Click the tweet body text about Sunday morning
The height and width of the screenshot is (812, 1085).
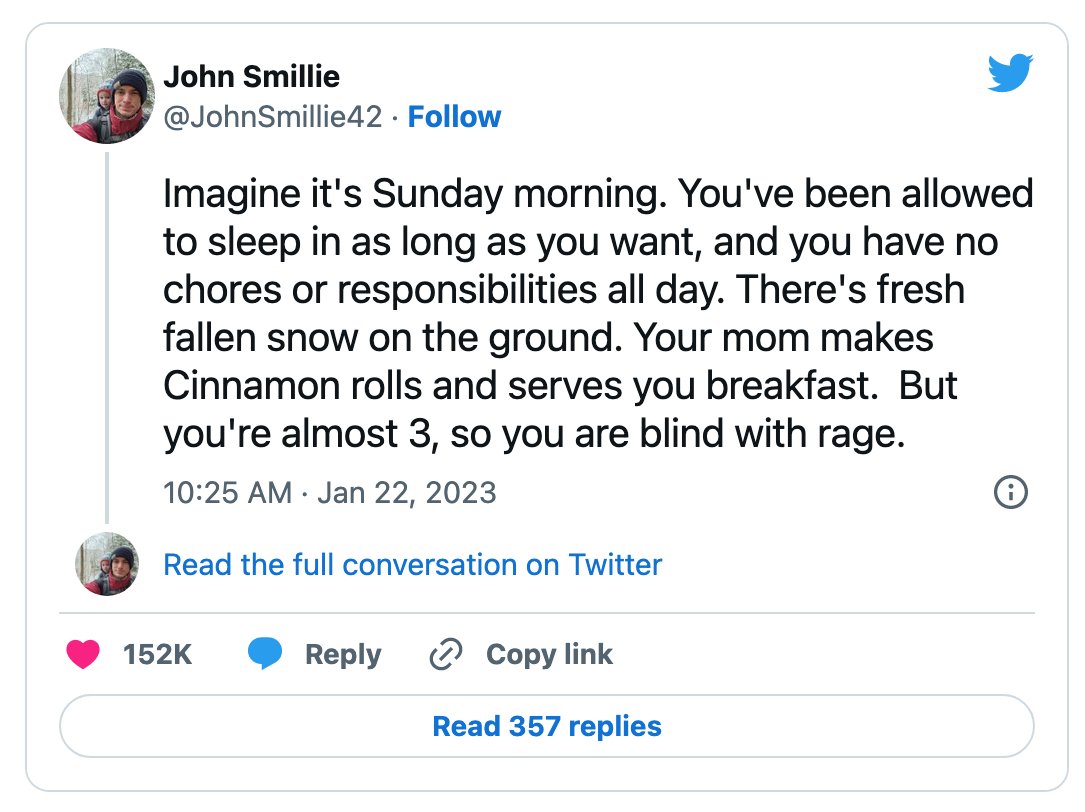click(598, 314)
